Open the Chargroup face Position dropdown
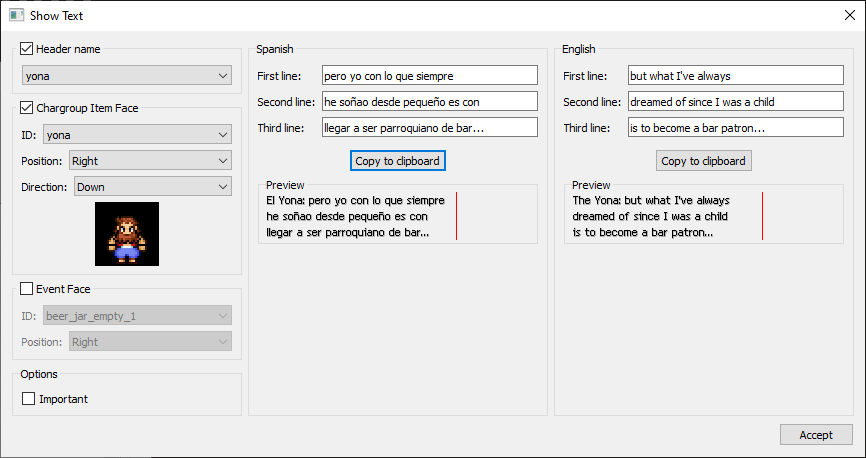Screen dimensions: 866x458 tap(149, 161)
